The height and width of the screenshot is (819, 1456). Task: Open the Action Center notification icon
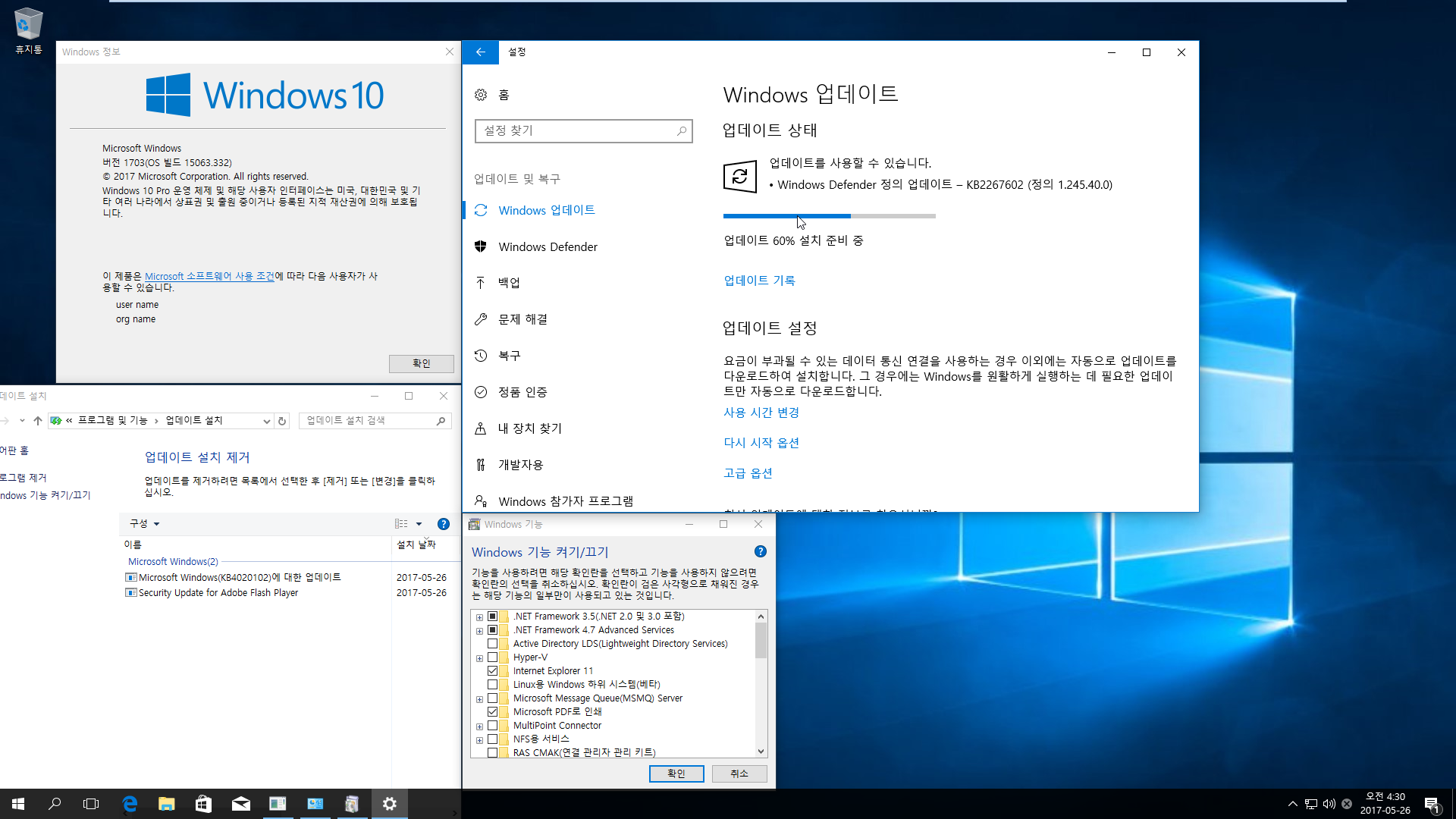pyautogui.click(x=1432, y=804)
